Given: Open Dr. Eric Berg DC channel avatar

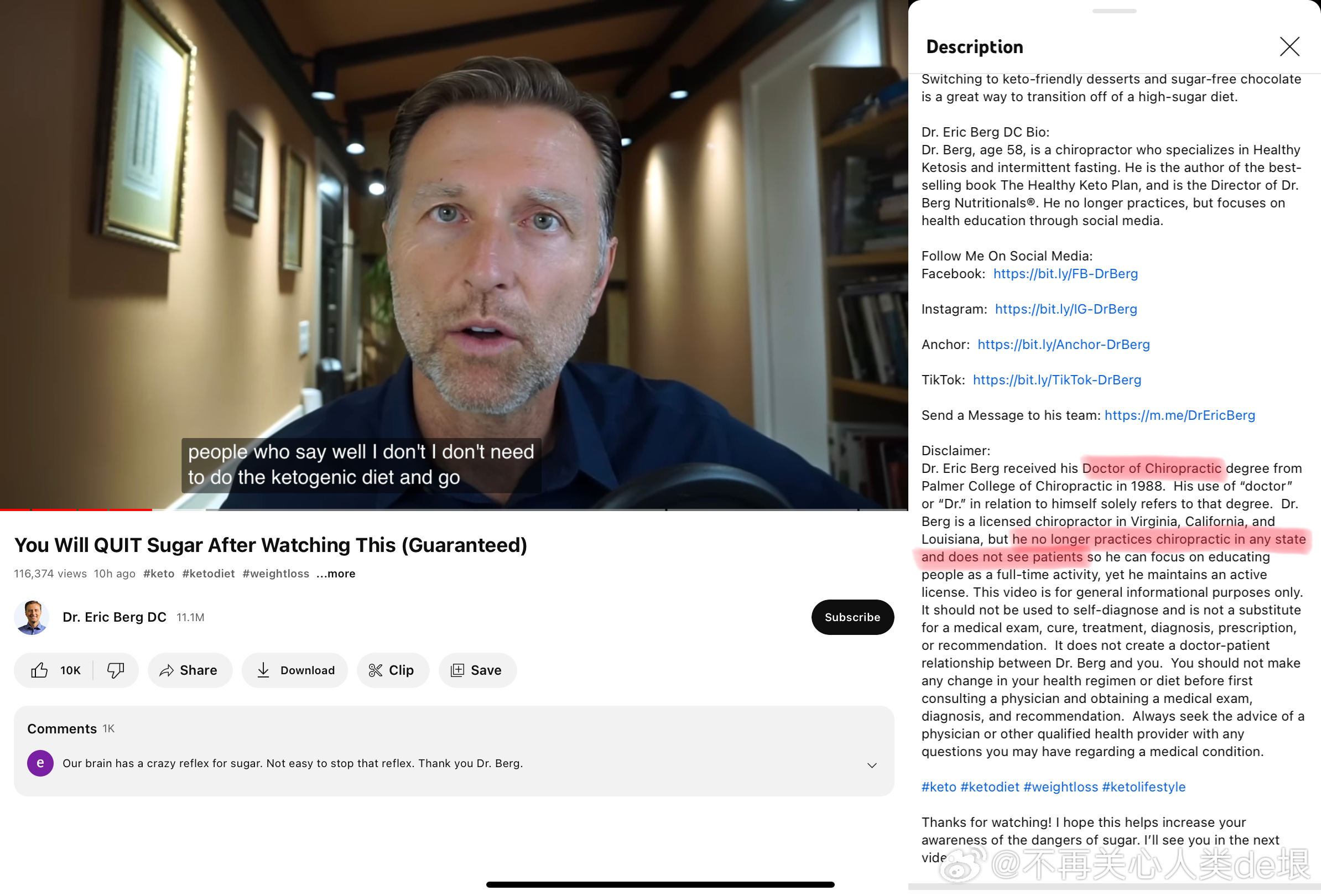Looking at the screenshot, I should click(32, 618).
